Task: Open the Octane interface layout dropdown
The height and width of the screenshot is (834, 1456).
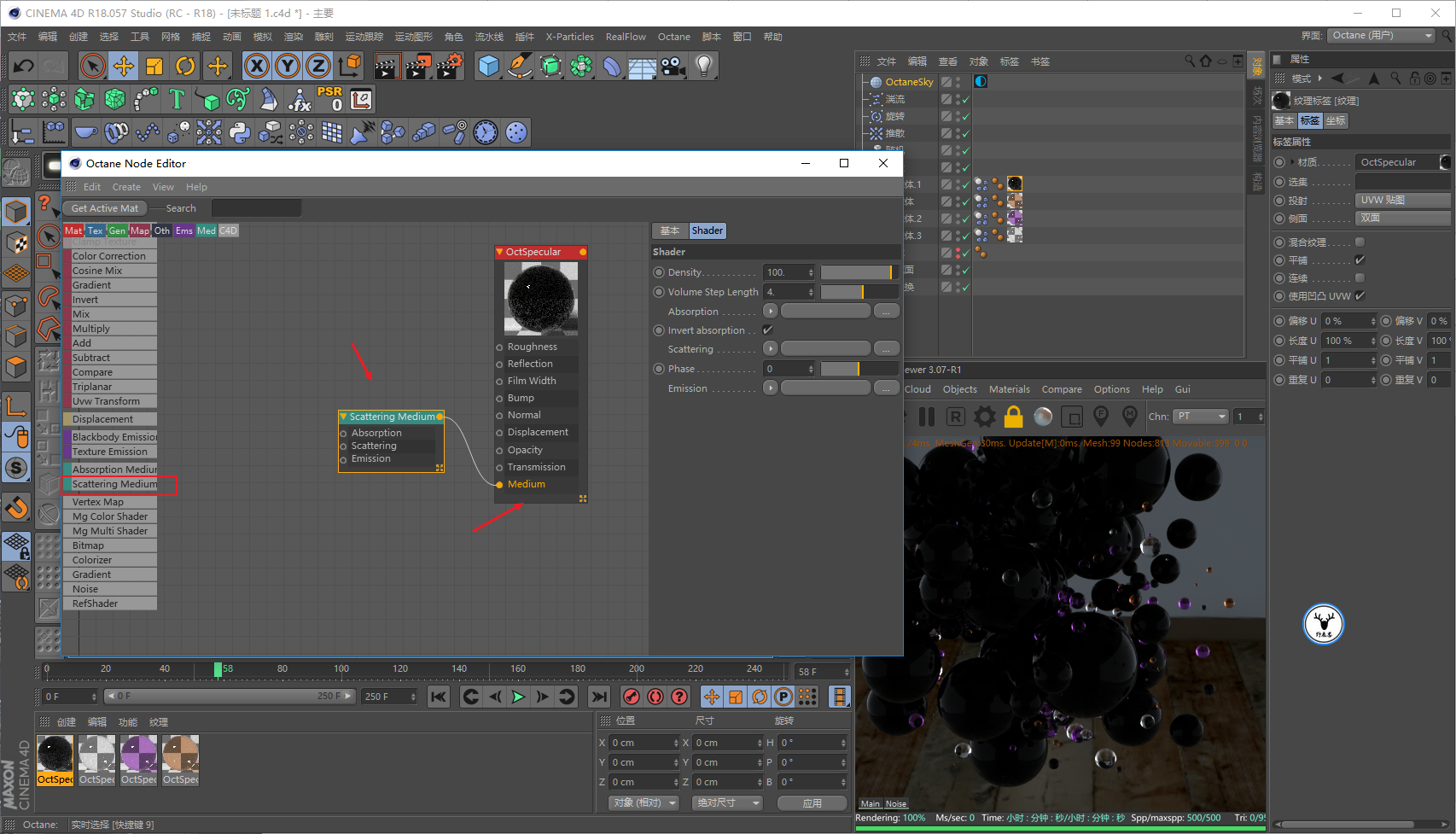Action: (1382, 36)
